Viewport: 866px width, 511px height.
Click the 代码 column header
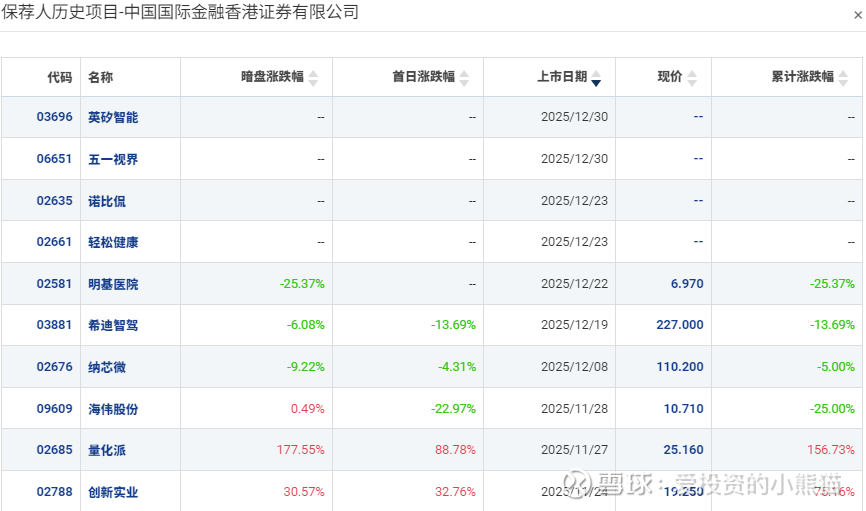click(x=60, y=77)
